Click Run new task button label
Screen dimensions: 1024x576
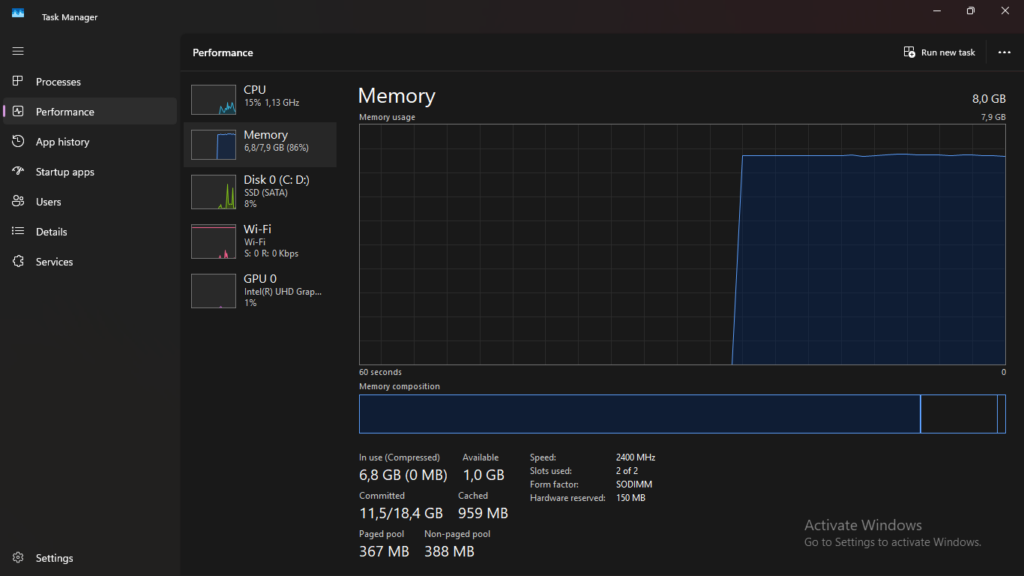pos(948,52)
